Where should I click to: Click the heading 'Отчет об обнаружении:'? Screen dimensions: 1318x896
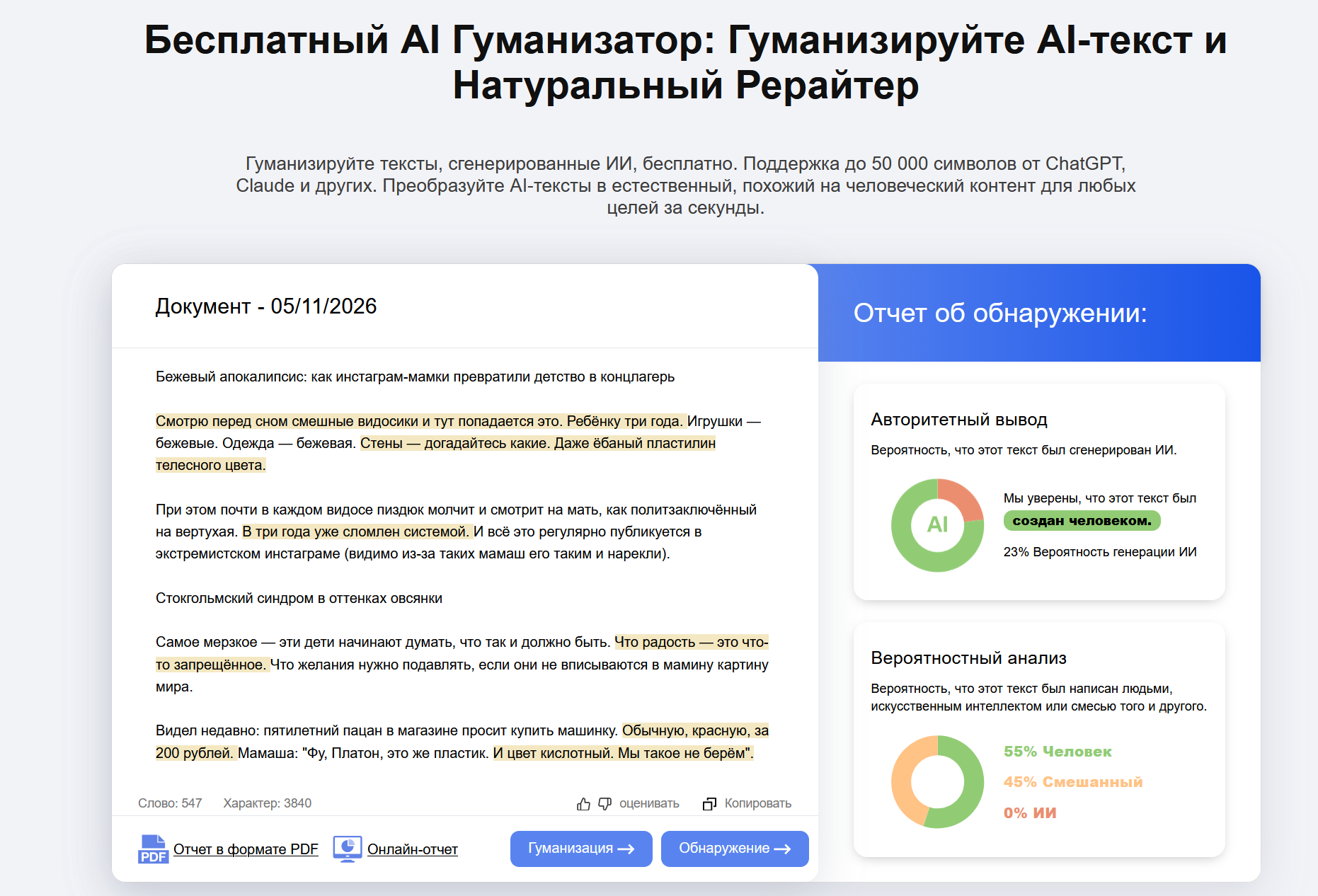(1000, 313)
